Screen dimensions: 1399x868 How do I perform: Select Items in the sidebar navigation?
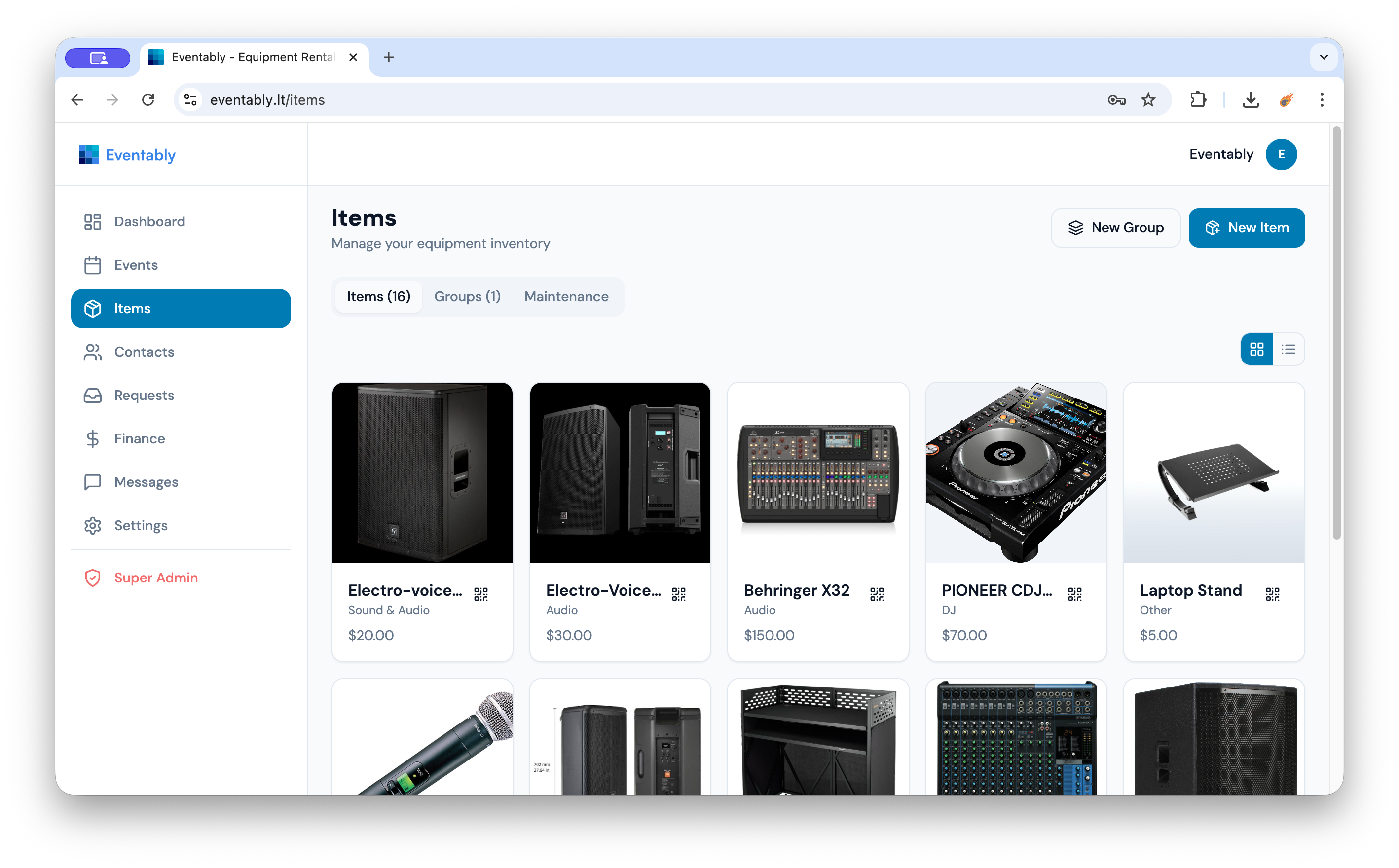tap(181, 308)
